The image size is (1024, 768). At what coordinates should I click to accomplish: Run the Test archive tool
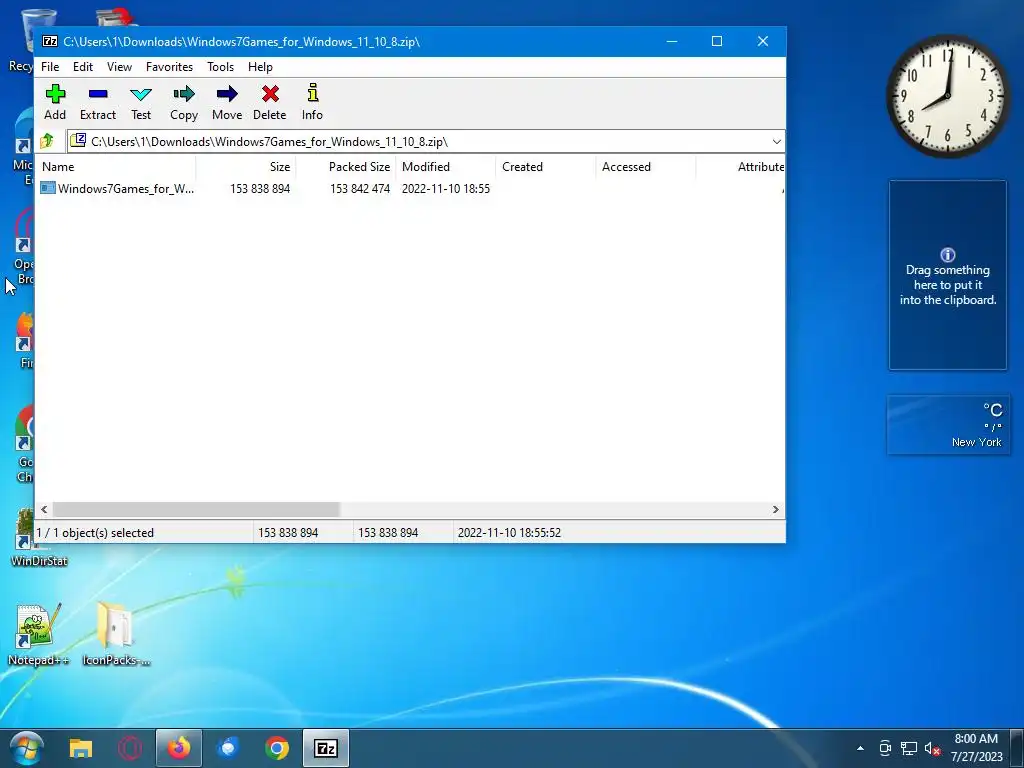(x=141, y=103)
